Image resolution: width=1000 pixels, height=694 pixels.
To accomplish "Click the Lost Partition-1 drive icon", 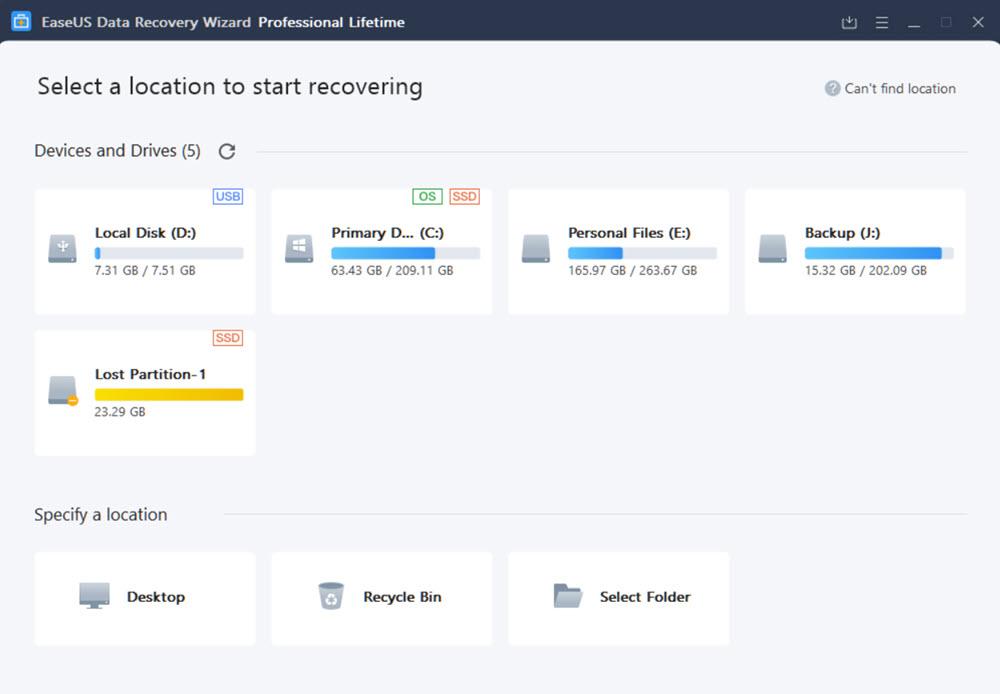I will pos(63,390).
